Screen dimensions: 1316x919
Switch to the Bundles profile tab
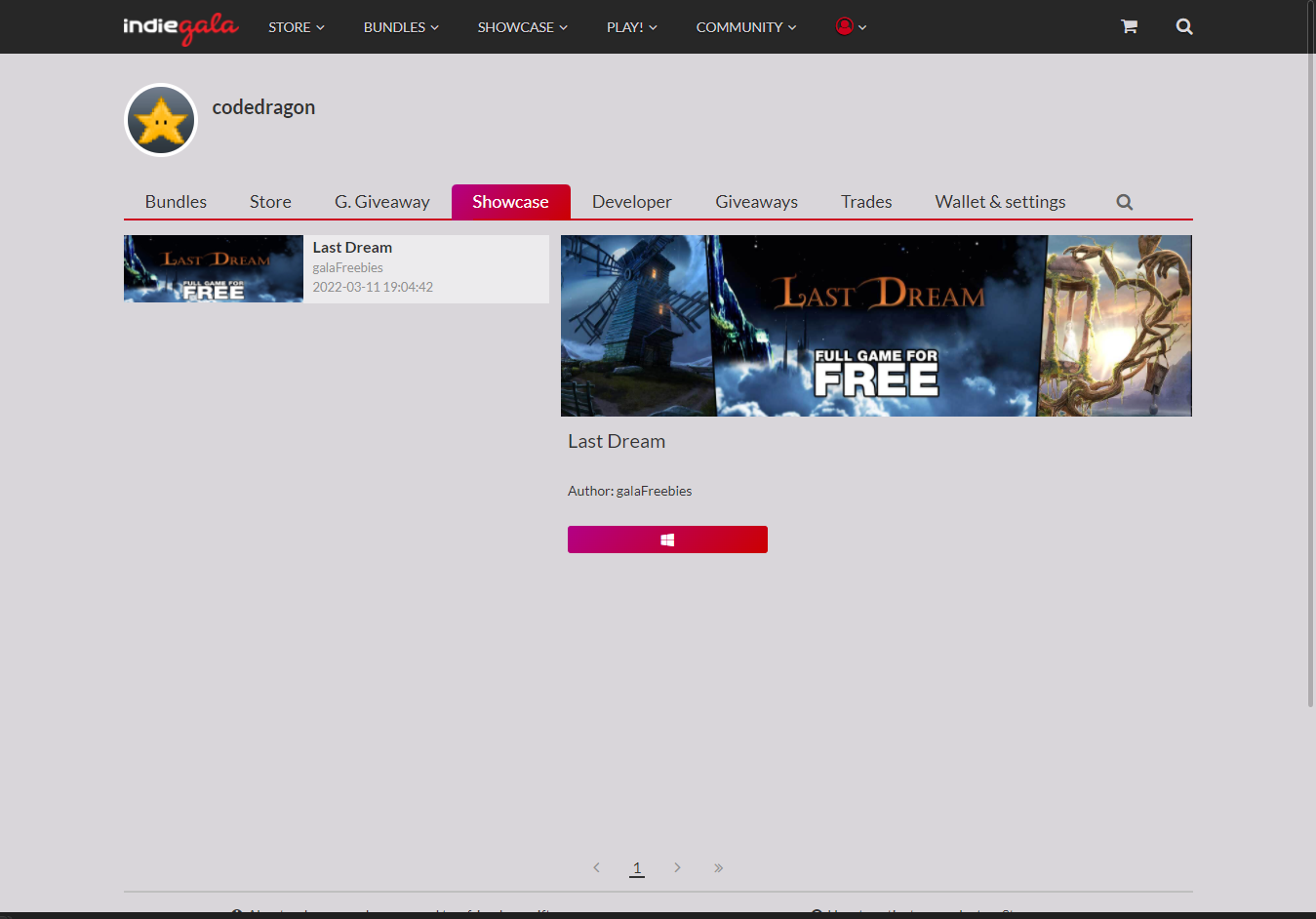(176, 202)
